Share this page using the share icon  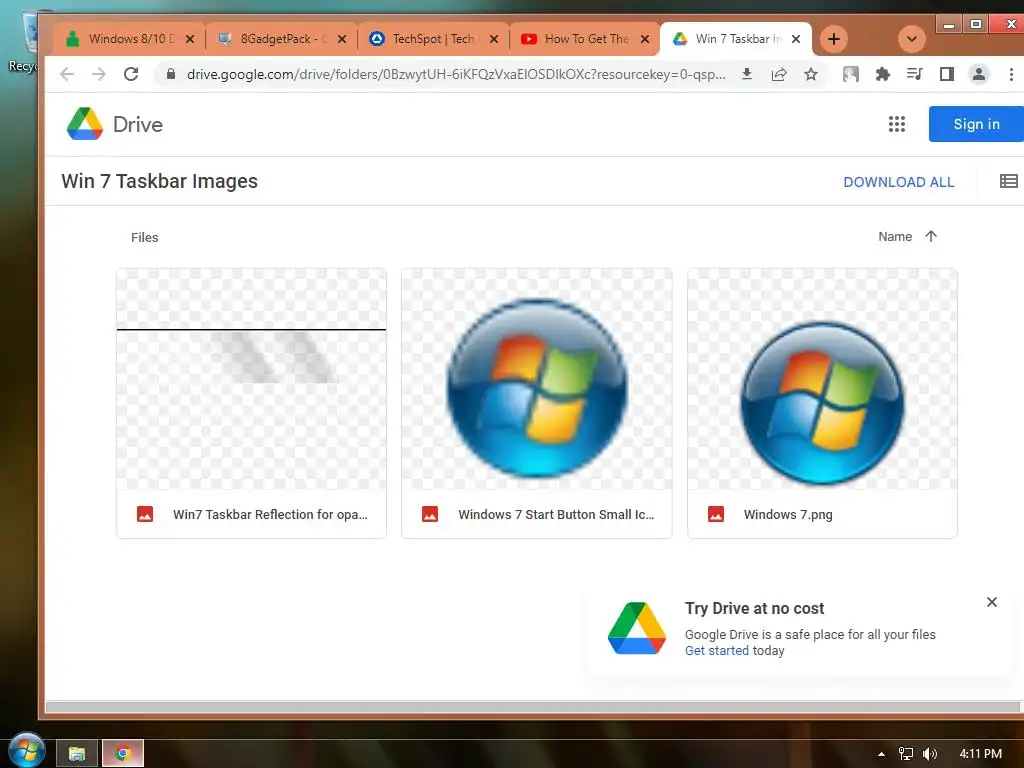point(778,74)
